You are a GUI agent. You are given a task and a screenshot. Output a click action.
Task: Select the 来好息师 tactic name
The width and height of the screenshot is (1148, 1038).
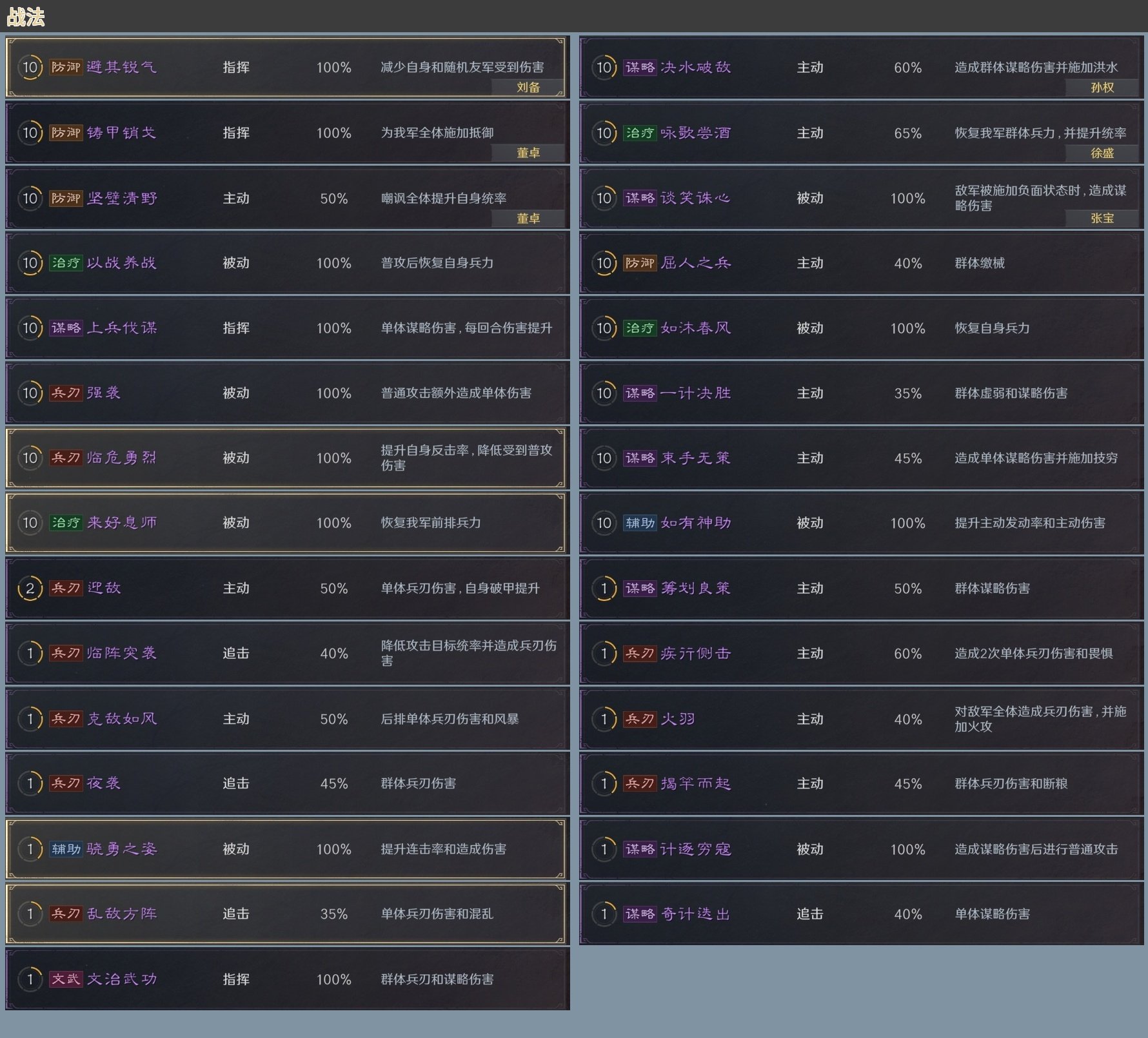point(121,523)
